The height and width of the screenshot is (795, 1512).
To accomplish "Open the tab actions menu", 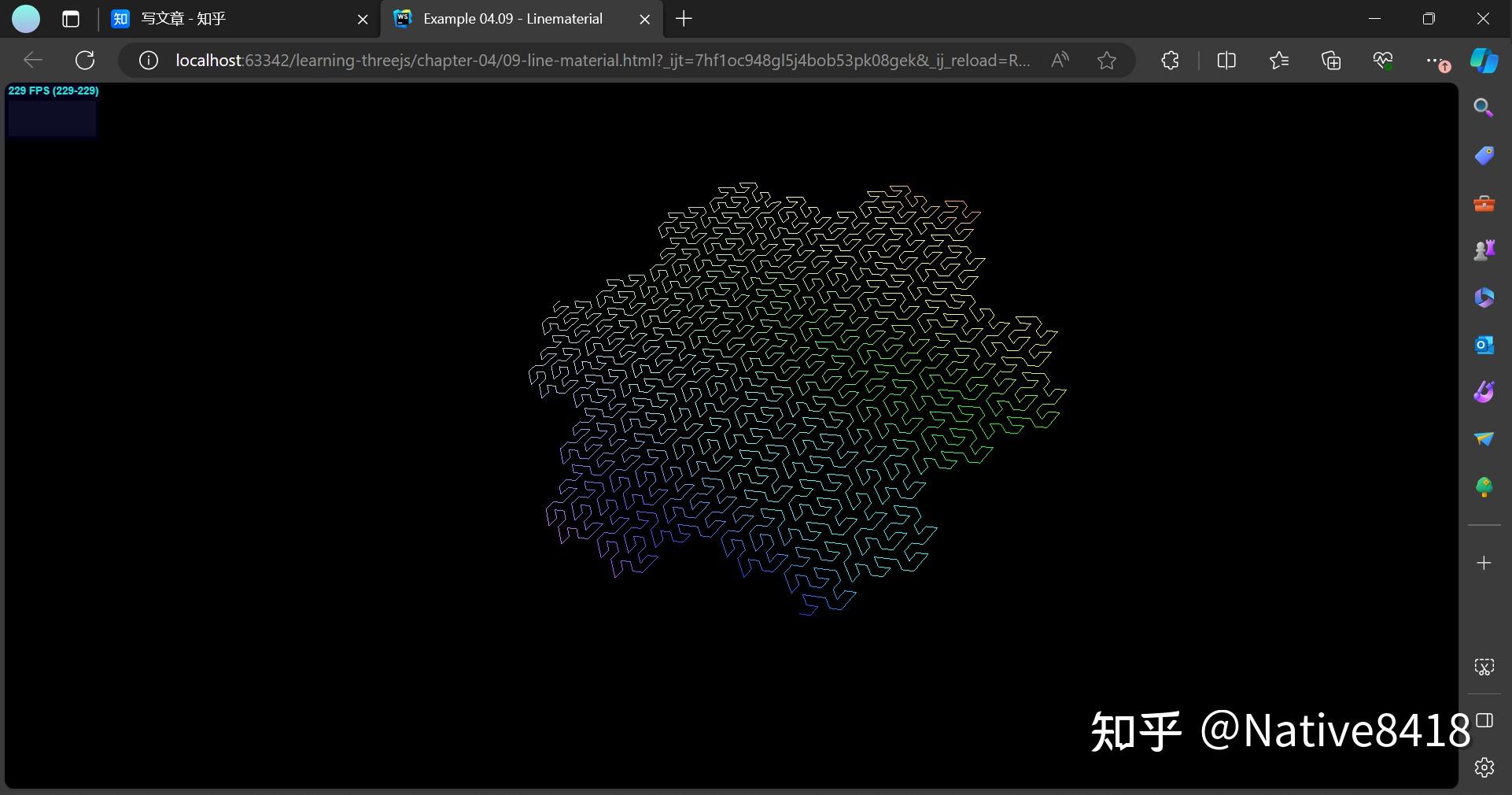I will pos(71,20).
